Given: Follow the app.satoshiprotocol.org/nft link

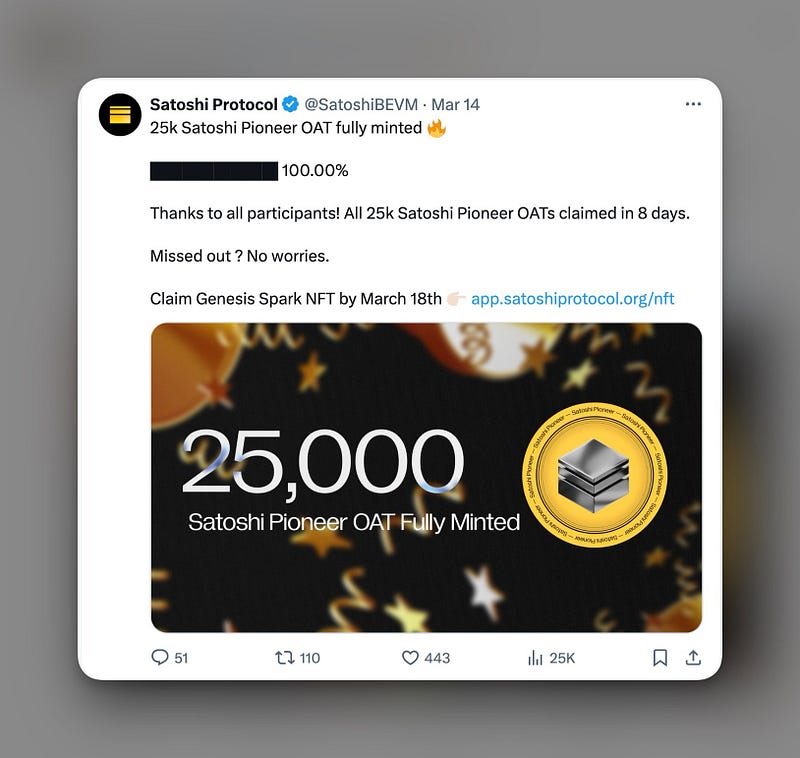Looking at the screenshot, I should pos(572,298).
